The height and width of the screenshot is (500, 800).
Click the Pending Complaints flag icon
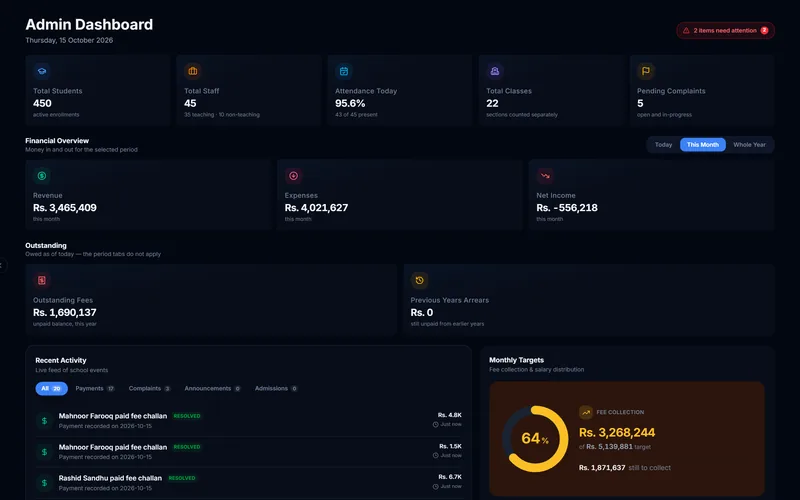point(646,71)
